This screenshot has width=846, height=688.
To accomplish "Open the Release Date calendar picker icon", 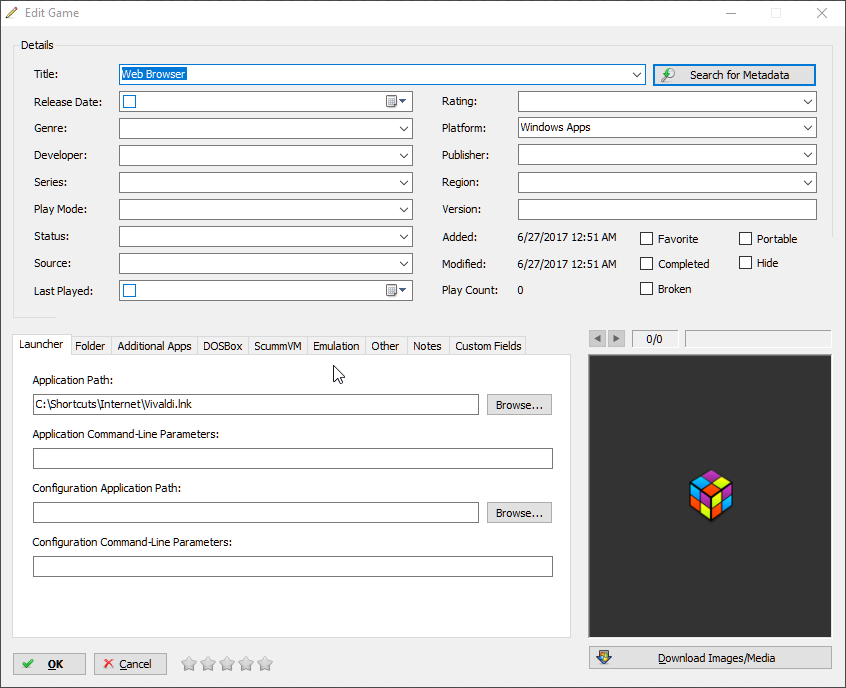I will pos(397,101).
